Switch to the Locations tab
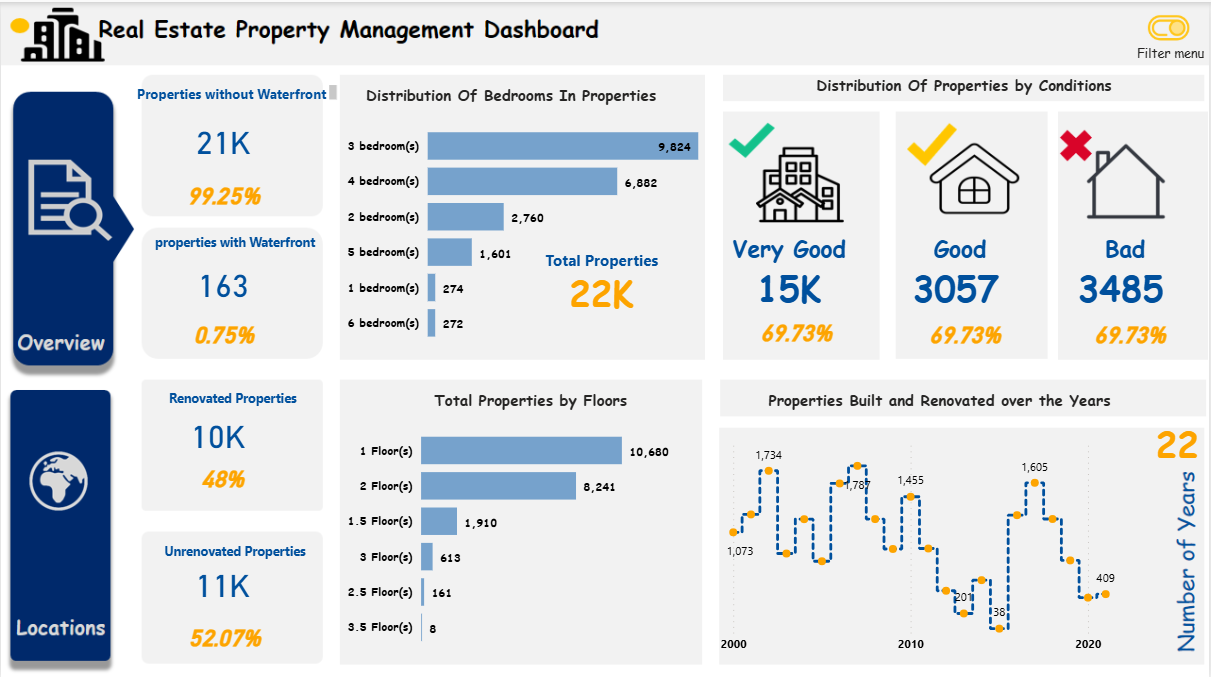The image size is (1211, 677). pos(62,628)
